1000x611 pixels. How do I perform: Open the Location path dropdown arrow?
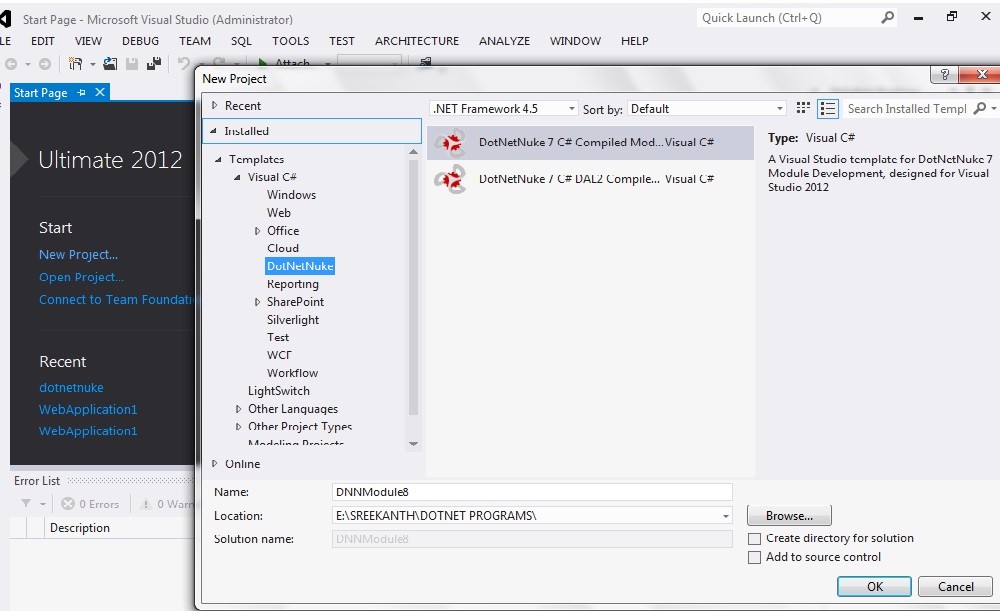tap(725, 516)
